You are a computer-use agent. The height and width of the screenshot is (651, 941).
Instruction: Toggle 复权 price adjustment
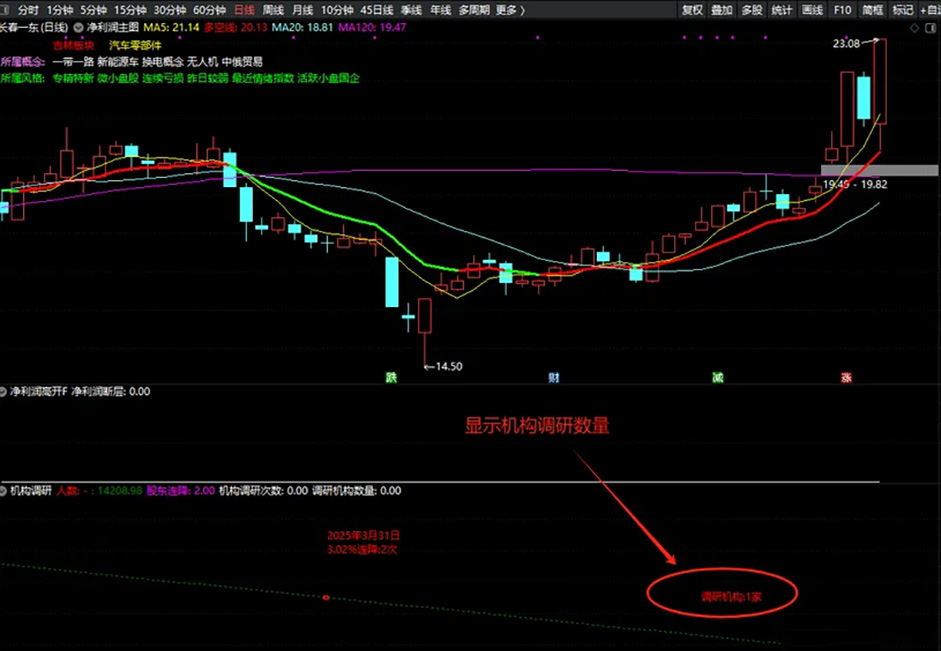pyautogui.click(x=692, y=10)
